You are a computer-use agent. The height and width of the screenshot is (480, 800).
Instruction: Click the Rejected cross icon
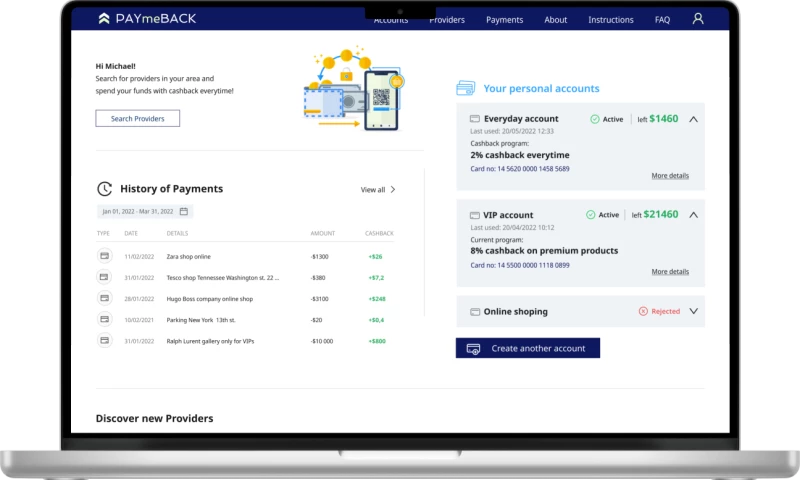[x=643, y=311]
